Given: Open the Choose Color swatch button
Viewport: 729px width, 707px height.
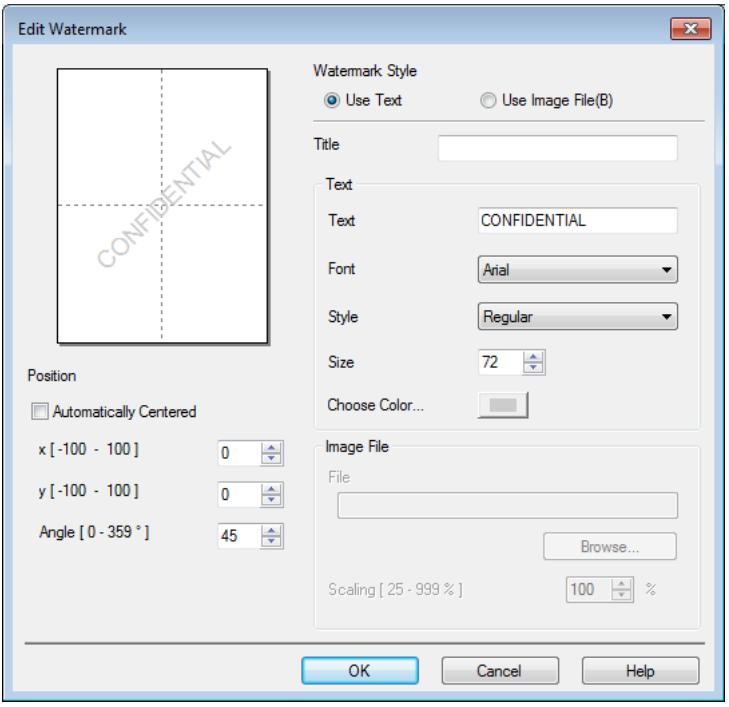Looking at the screenshot, I should tap(503, 405).
